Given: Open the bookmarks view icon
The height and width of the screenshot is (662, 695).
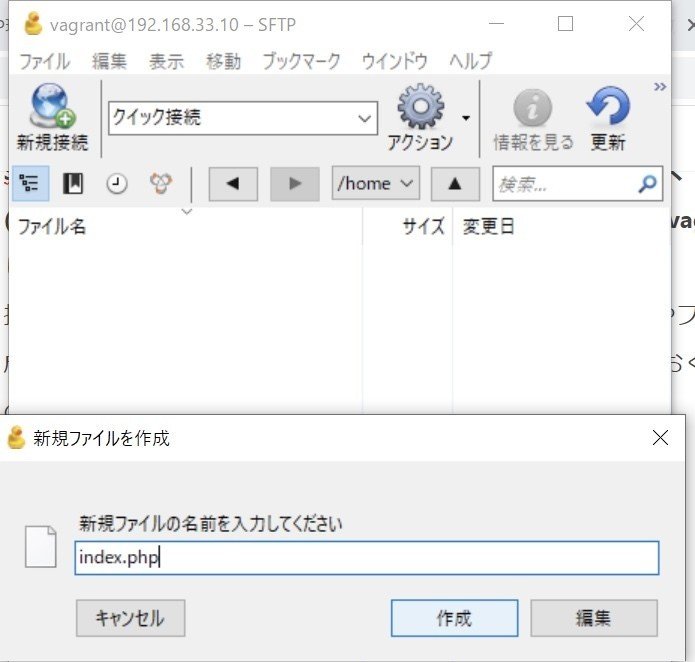Looking at the screenshot, I should click(73, 183).
